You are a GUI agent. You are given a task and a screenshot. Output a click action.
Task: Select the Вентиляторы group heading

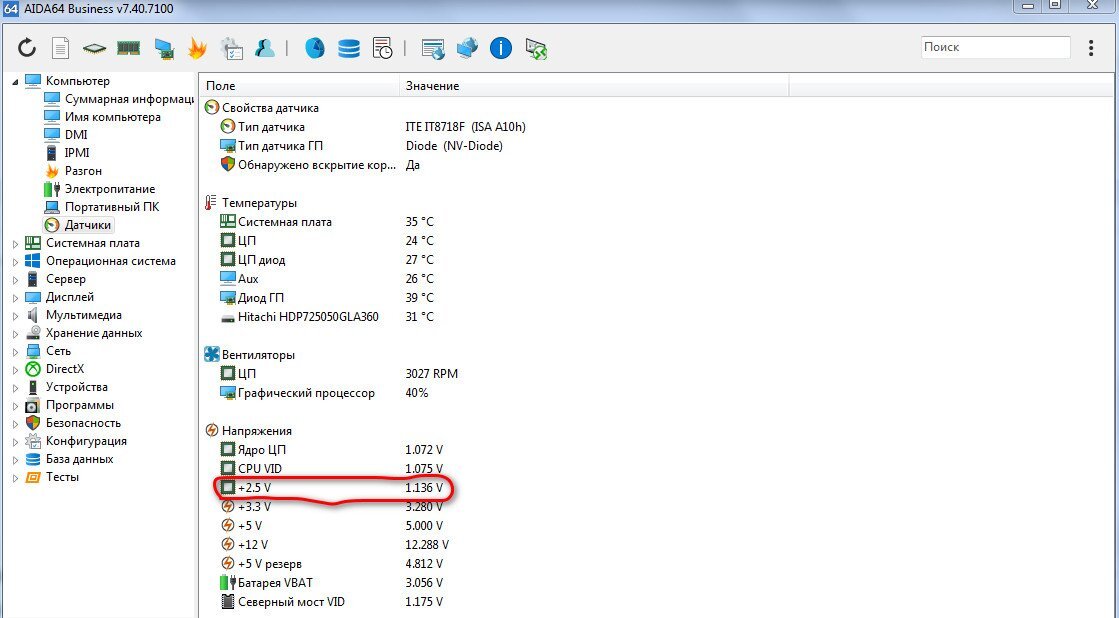click(x=249, y=355)
